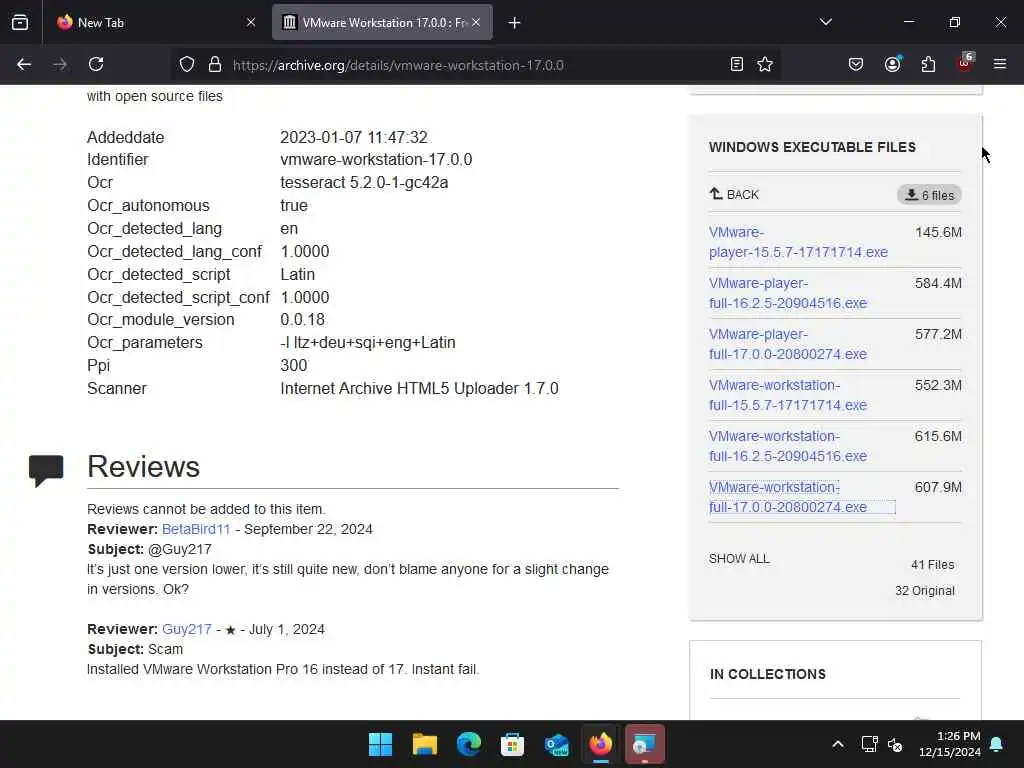Viewport: 1024px width, 768px height.
Task: Select the 32 Original text
Action: (x=925, y=591)
